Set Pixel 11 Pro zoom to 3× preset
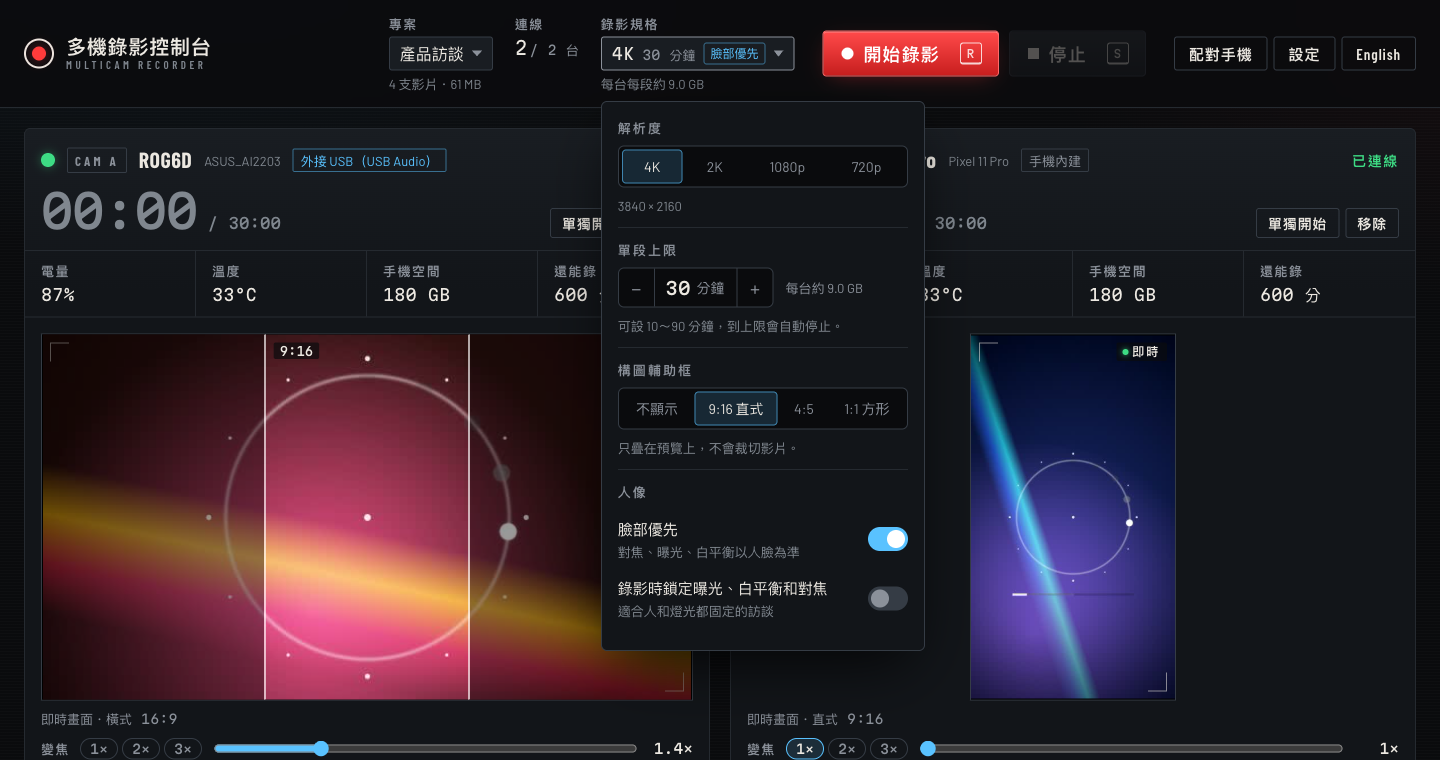Image resolution: width=1440 pixels, height=760 pixels. (889, 748)
